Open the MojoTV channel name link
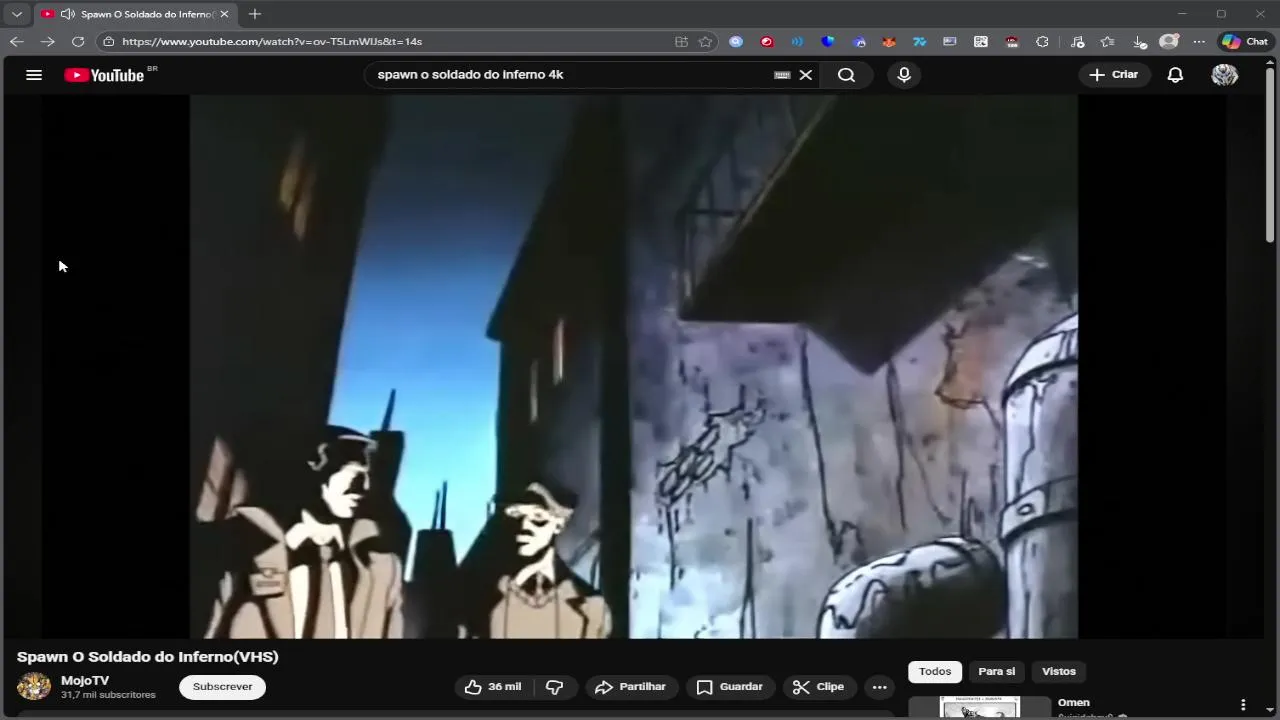 (x=85, y=680)
